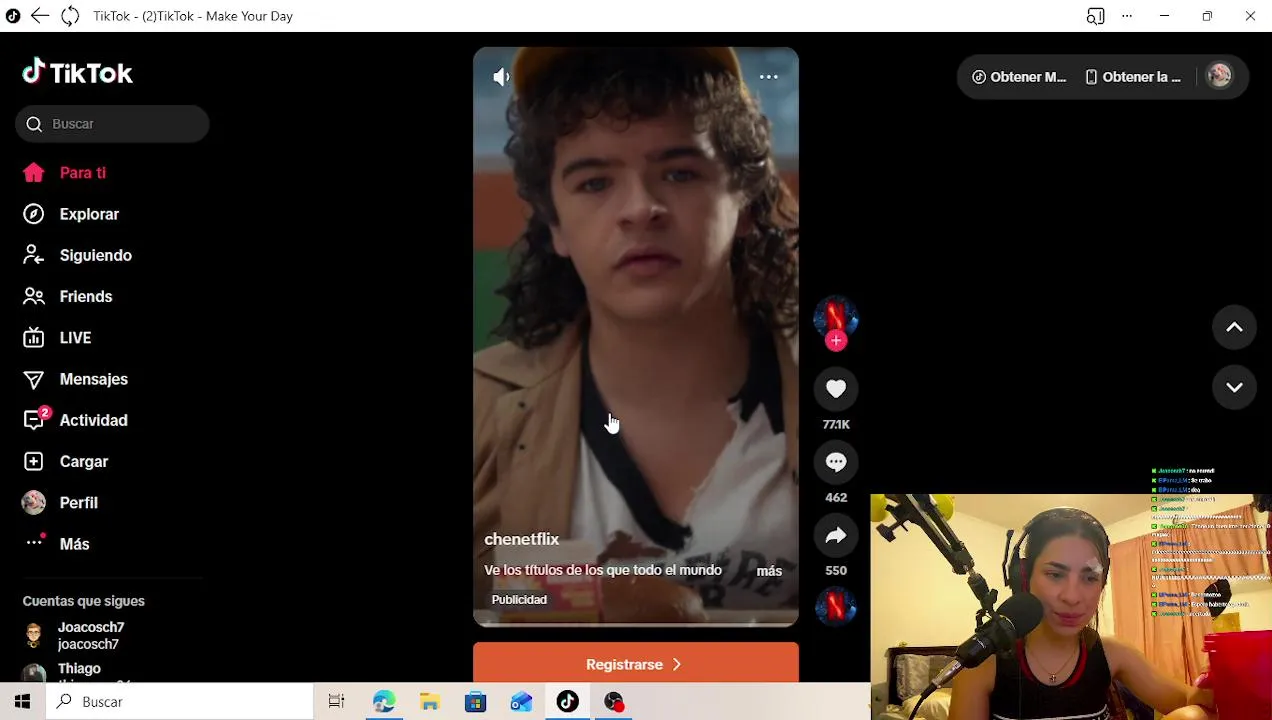
Task: Click the 77.1K likes count
Action: (836, 425)
